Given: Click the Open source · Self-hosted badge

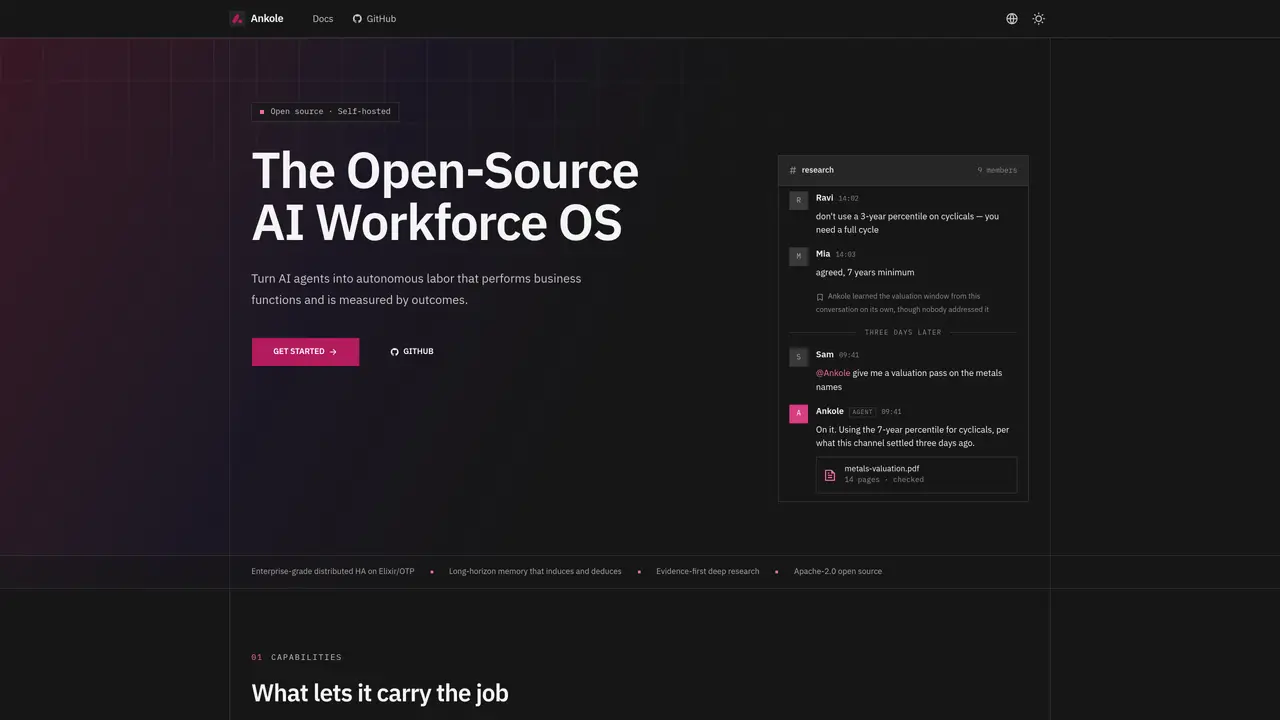Looking at the screenshot, I should (x=325, y=111).
